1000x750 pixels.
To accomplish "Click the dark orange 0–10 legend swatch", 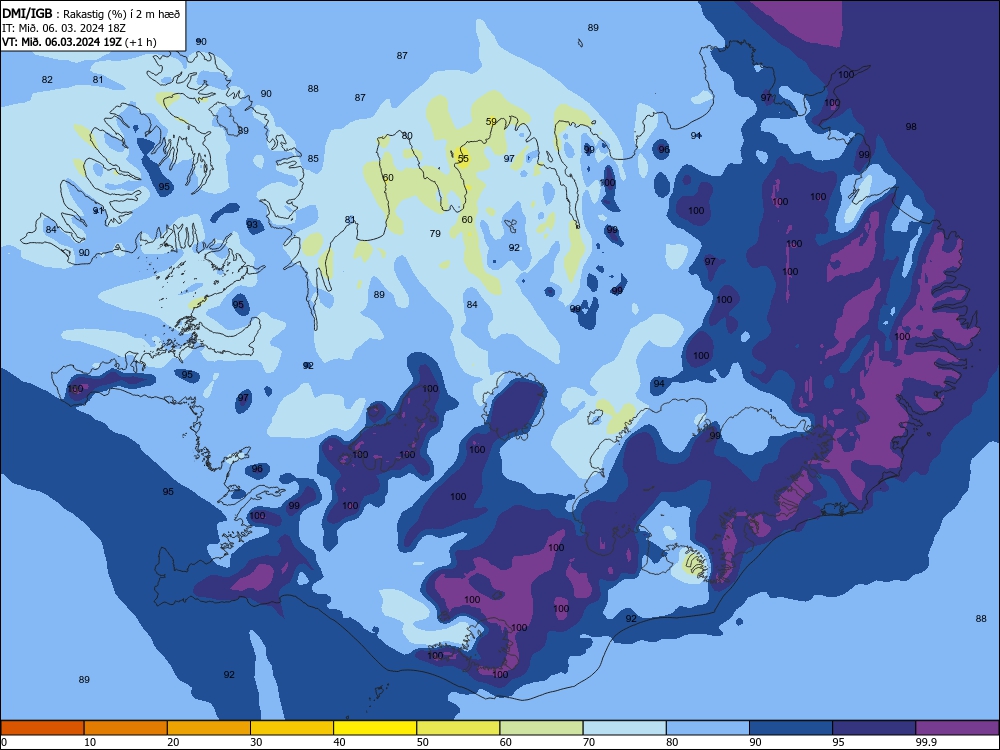I will point(42,728).
